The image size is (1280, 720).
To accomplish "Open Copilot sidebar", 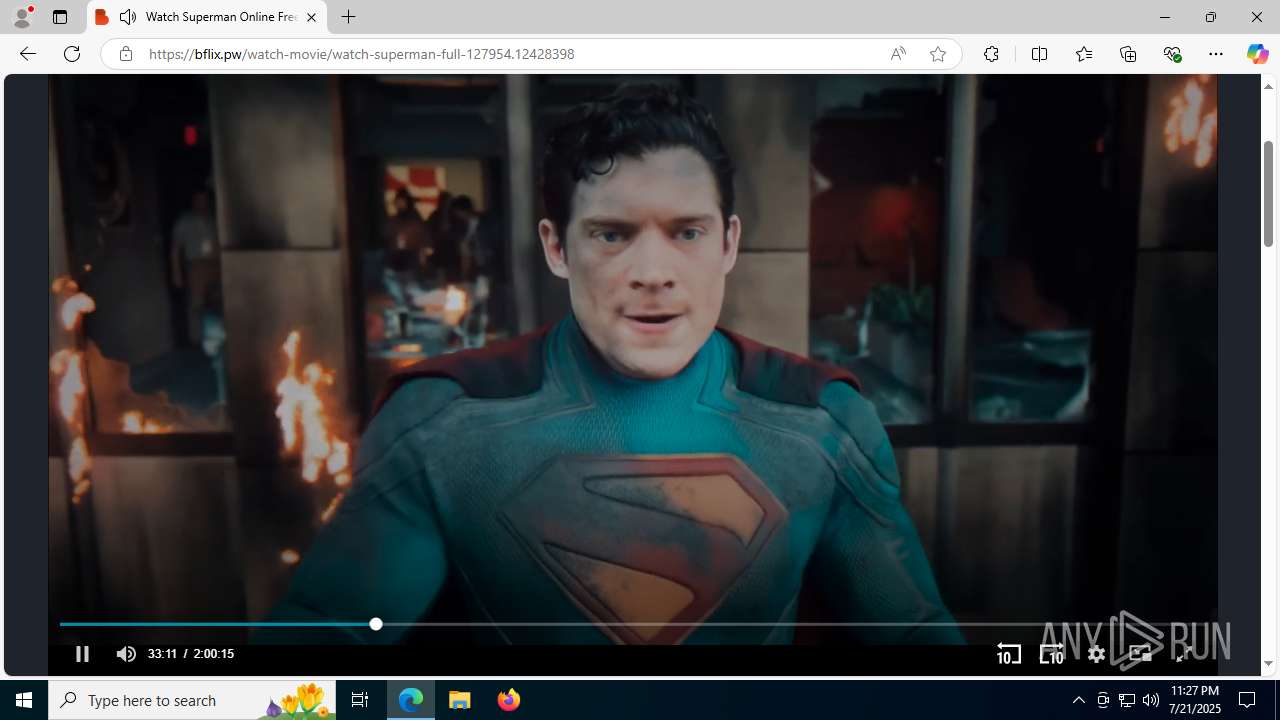I will (1257, 54).
